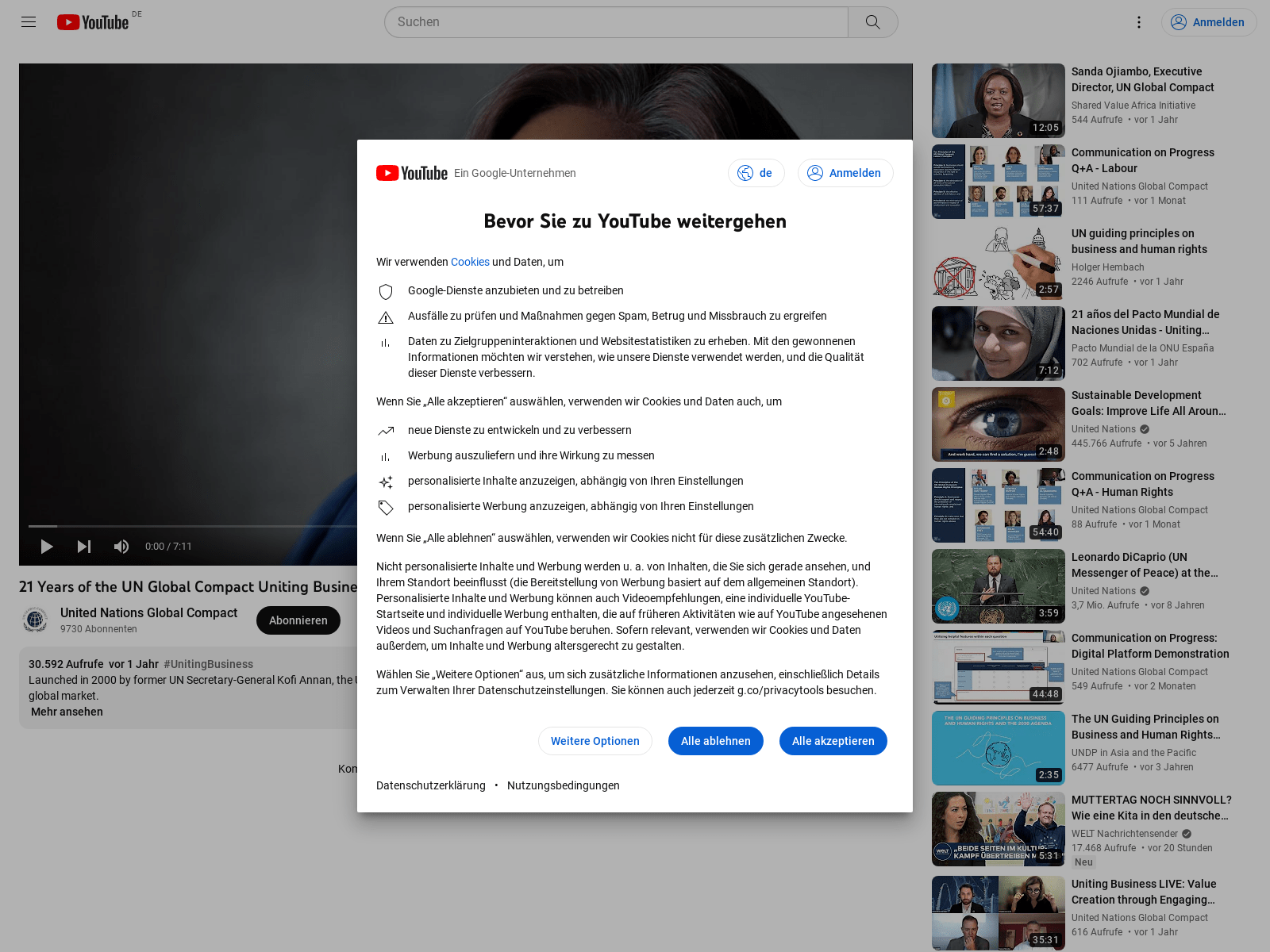This screenshot has height=952, width=1270.
Task: Open the United Nations Global Compact channel name
Action: pyautogui.click(x=148, y=612)
